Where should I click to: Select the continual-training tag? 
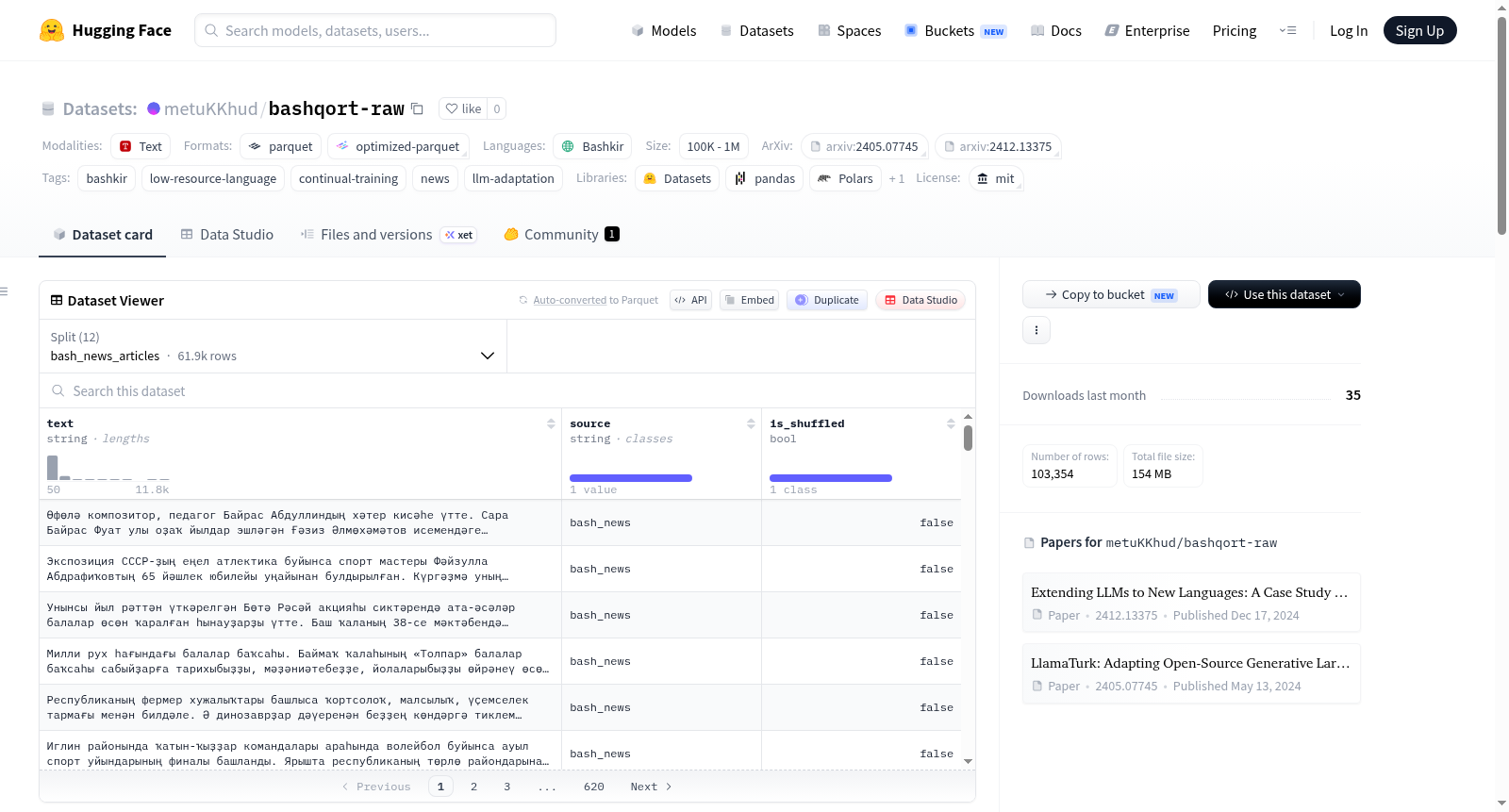(x=349, y=178)
